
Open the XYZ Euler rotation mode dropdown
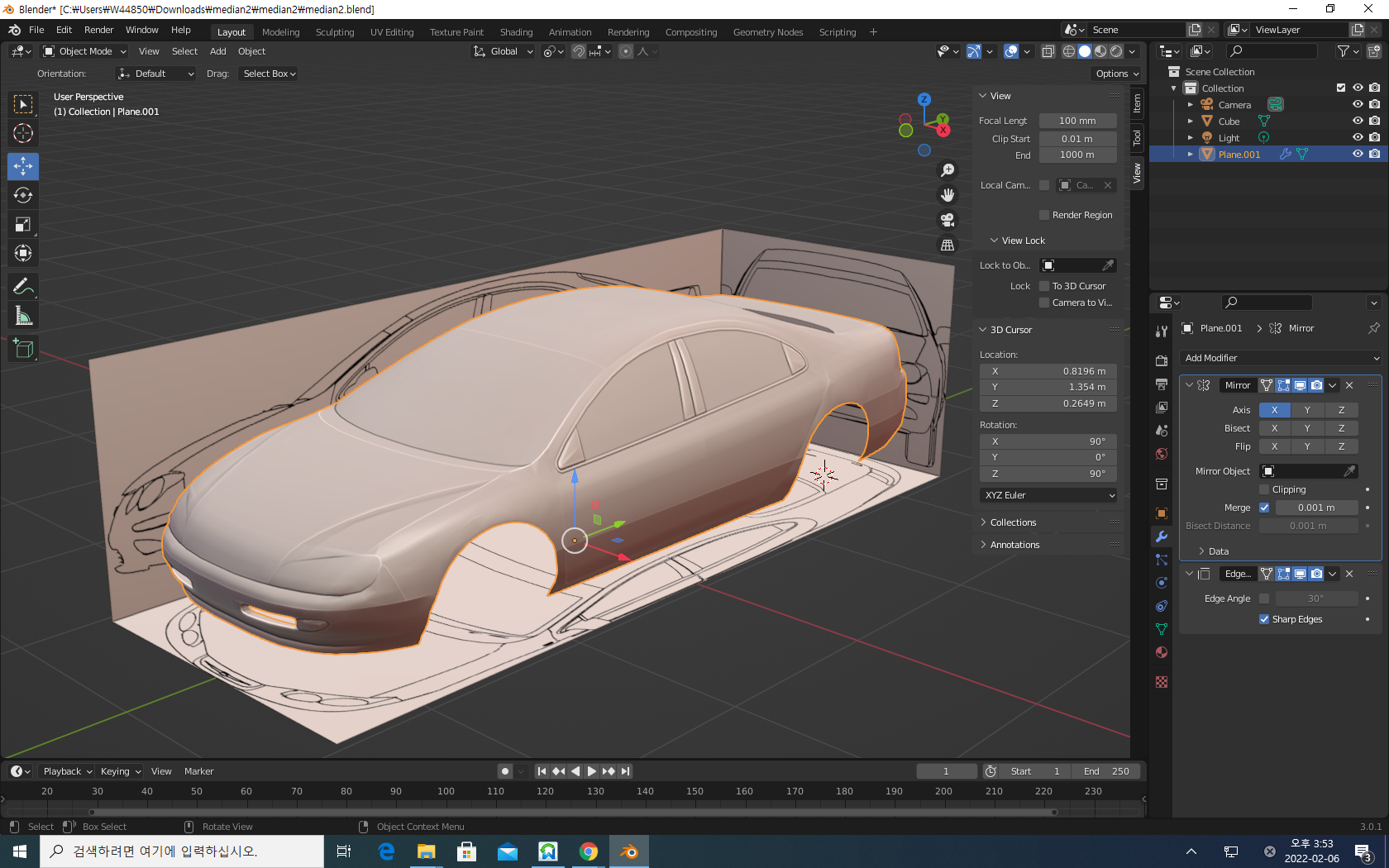coord(1048,495)
